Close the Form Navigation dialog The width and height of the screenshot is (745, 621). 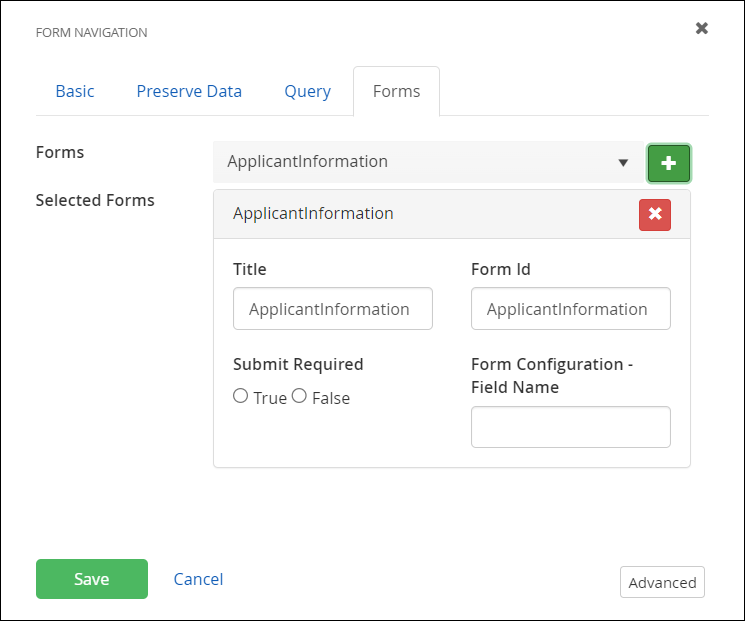pos(702,28)
